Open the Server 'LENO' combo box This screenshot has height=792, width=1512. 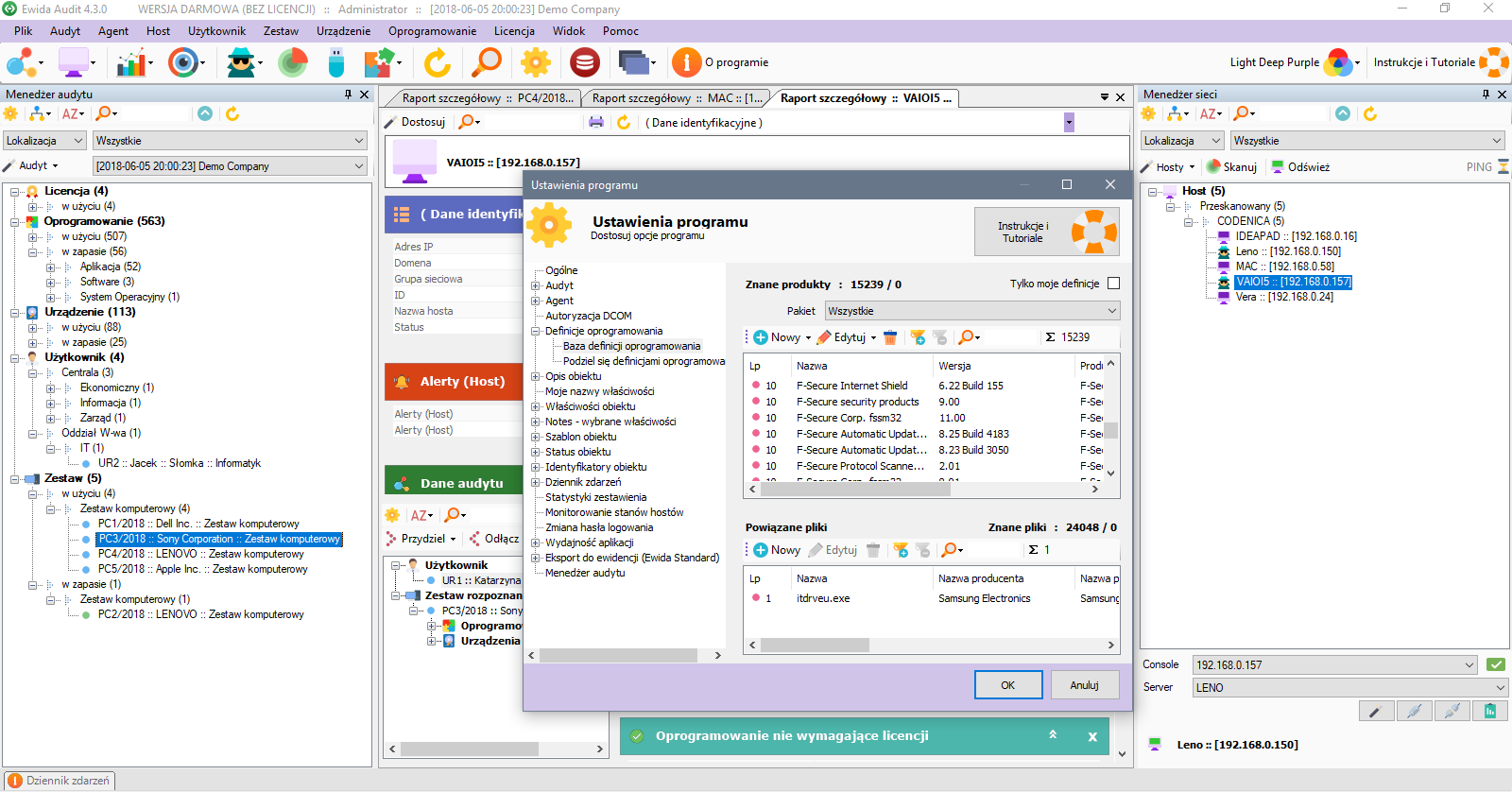pyautogui.click(x=1349, y=687)
